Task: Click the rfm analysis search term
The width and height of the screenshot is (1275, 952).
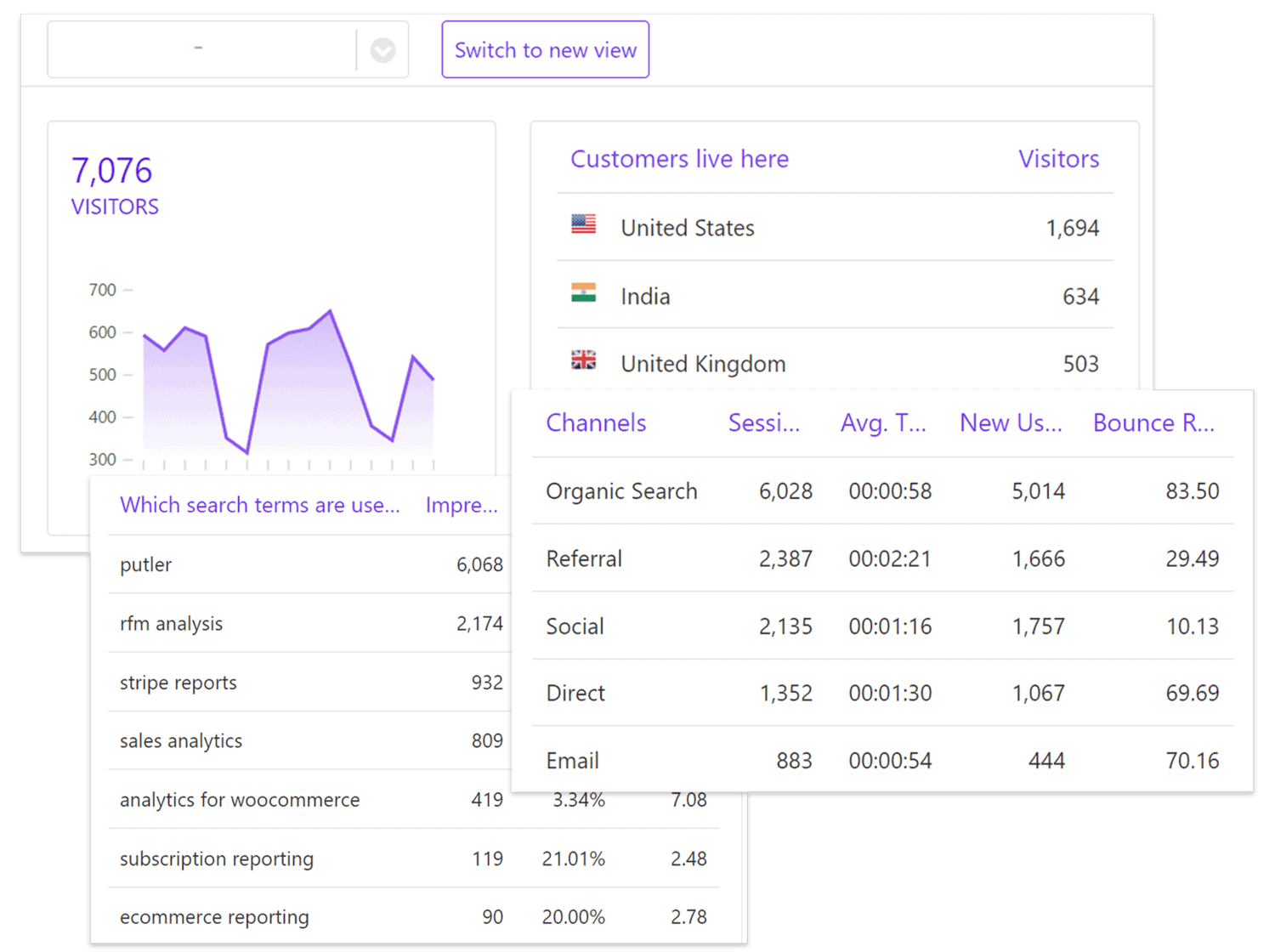Action: tap(171, 624)
